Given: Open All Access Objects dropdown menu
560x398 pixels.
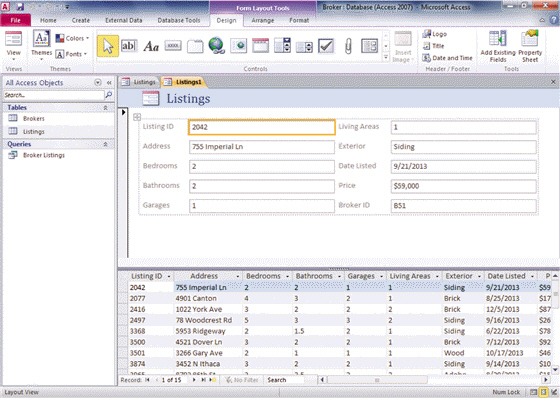Looking at the screenshot, I should pyautogui.click(x=98, y=83).
